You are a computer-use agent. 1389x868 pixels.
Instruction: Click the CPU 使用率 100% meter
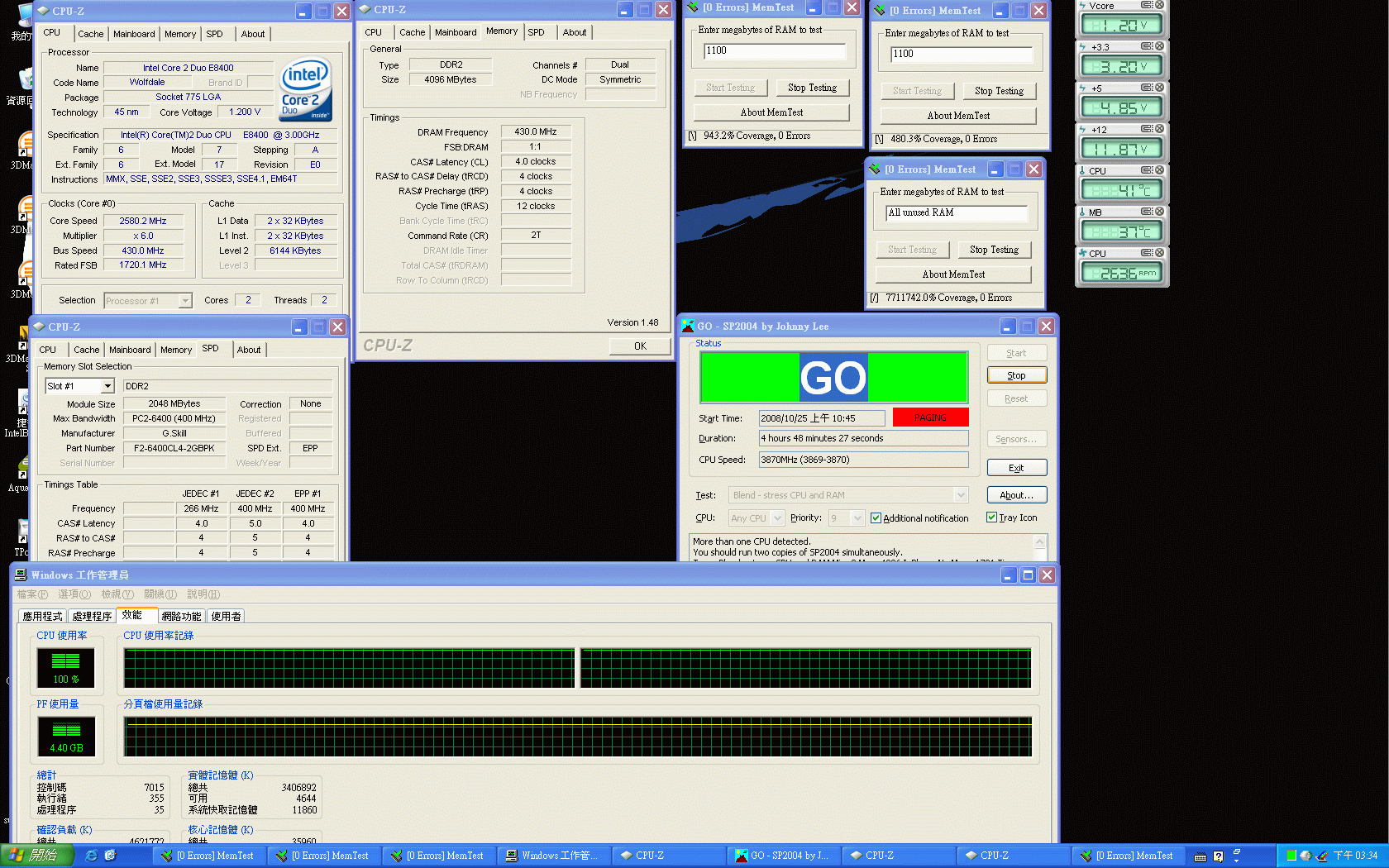(65, 667)
